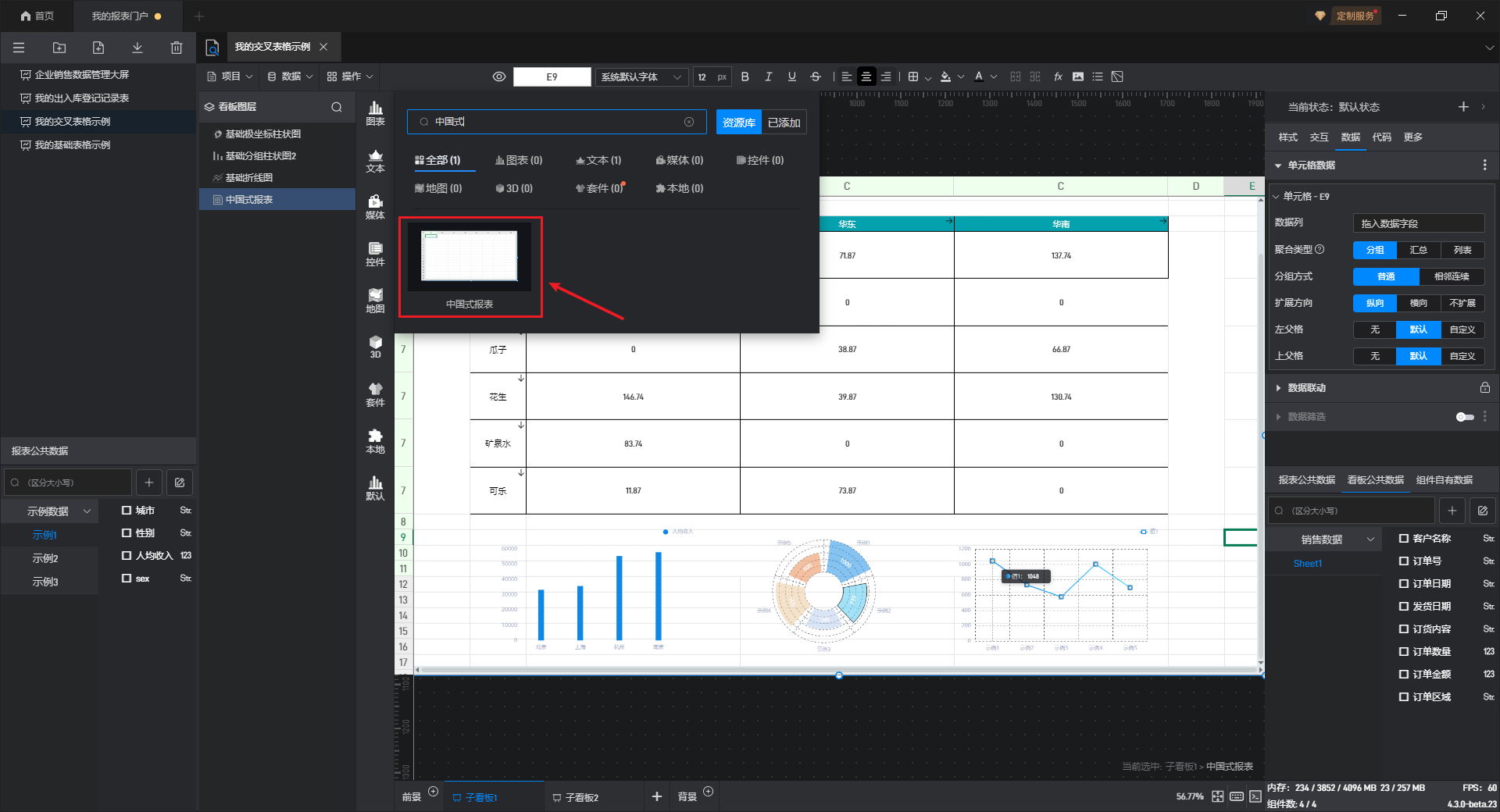Screen dimensions: 1500x812
Task: Open the 数据 dropdown menu in the toolbar
Action: [x=290, y=77]
